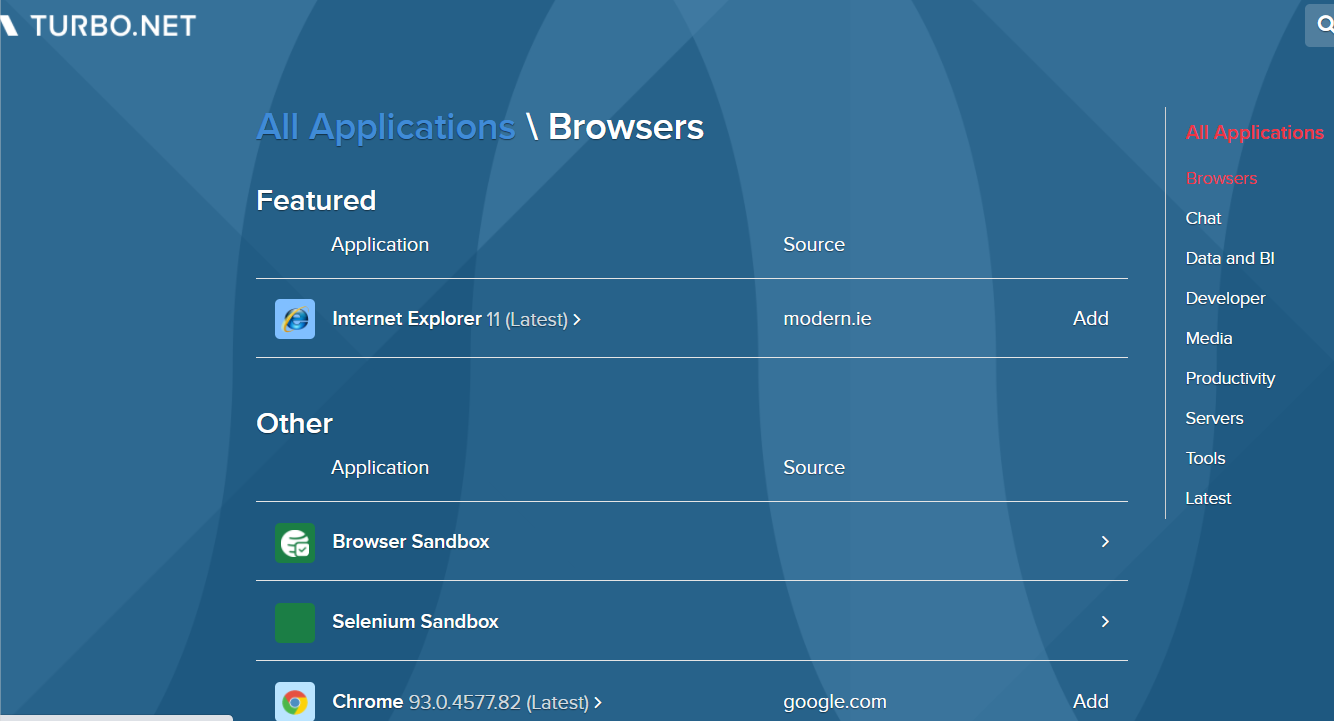Show Latest applications in sidebar
Screen dimensions: 1334x721
pyautogui.click(x=1208, y=498)
